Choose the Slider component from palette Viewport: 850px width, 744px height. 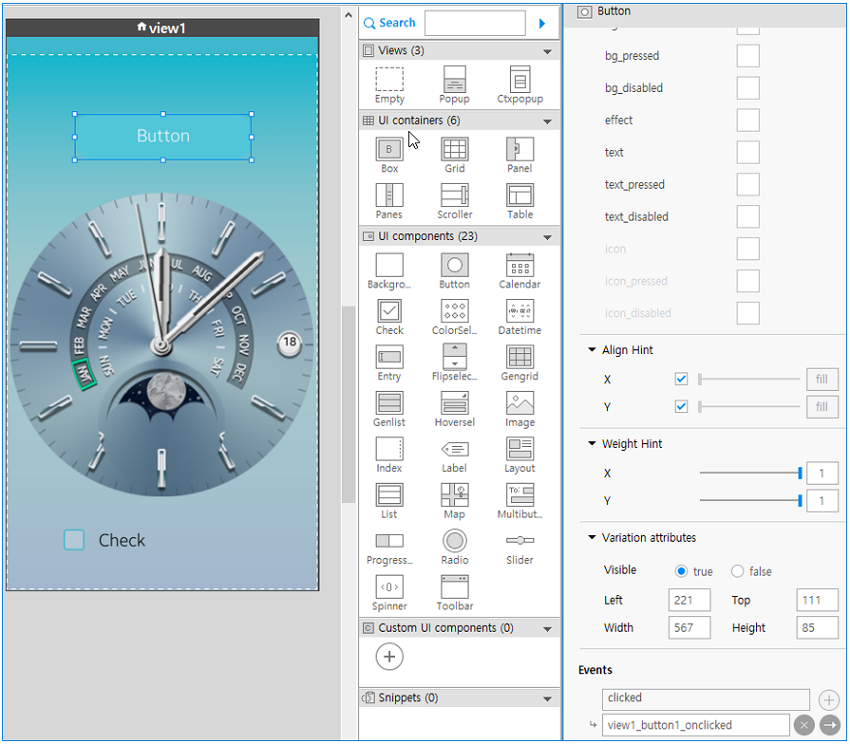(x=519, y=541)
